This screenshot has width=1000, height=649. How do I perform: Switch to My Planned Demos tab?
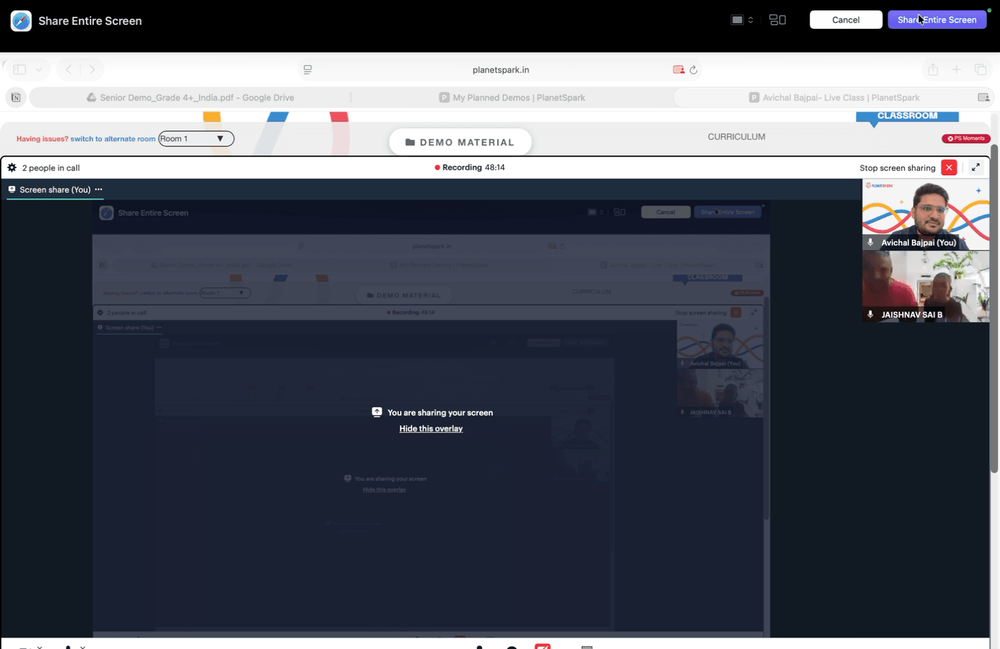pos(512,98)
